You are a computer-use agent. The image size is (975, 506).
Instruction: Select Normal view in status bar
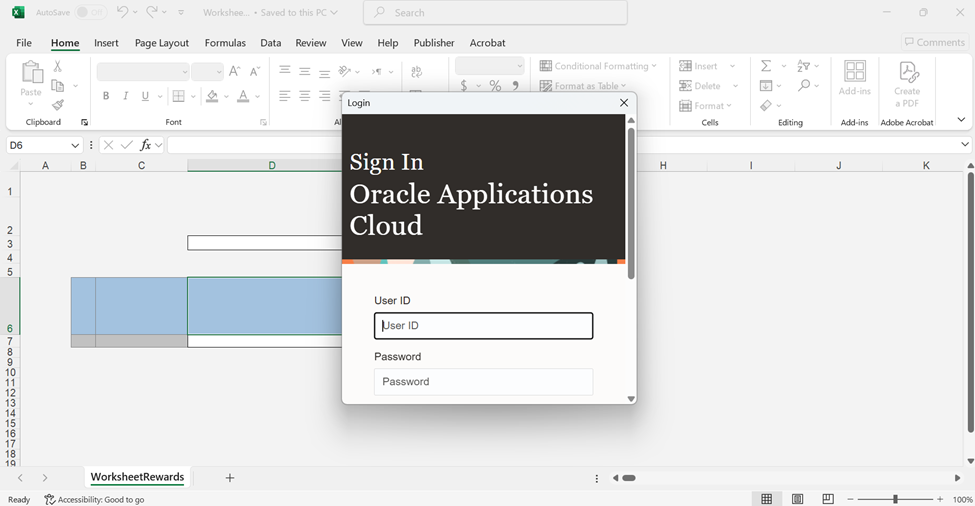pyautogui.click(x=766, y=499)
